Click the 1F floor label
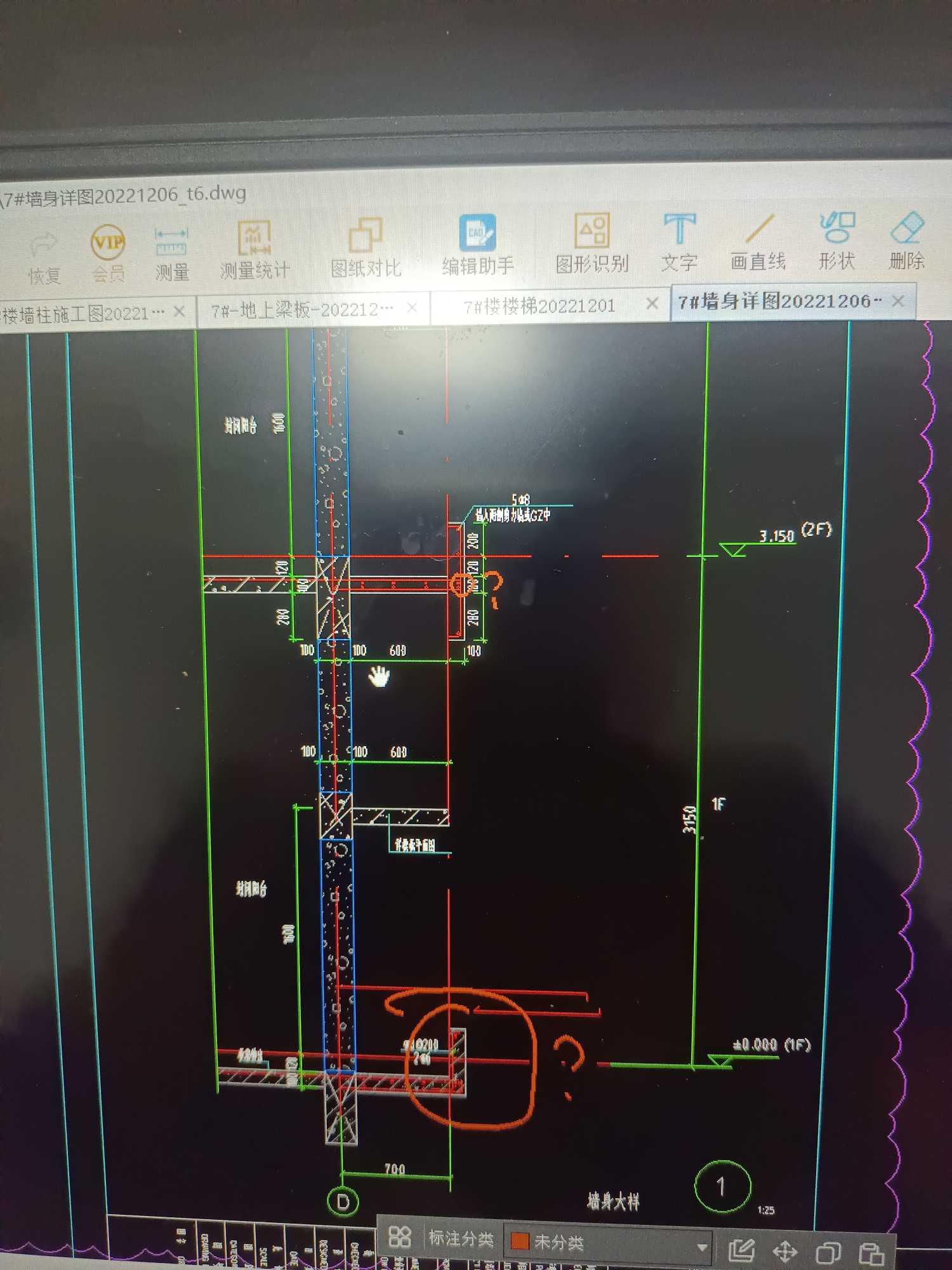Image resolution: width=952 pixels, height=1270 pixels. click(718, 805)
